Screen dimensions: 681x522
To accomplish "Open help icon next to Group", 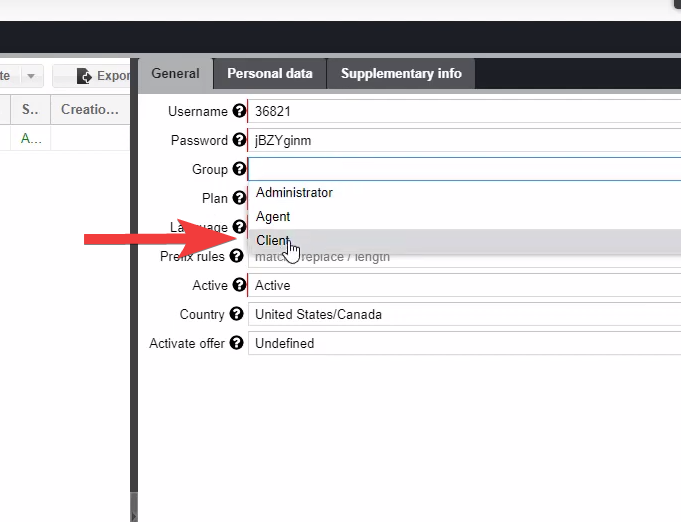I will click(239, 168).
